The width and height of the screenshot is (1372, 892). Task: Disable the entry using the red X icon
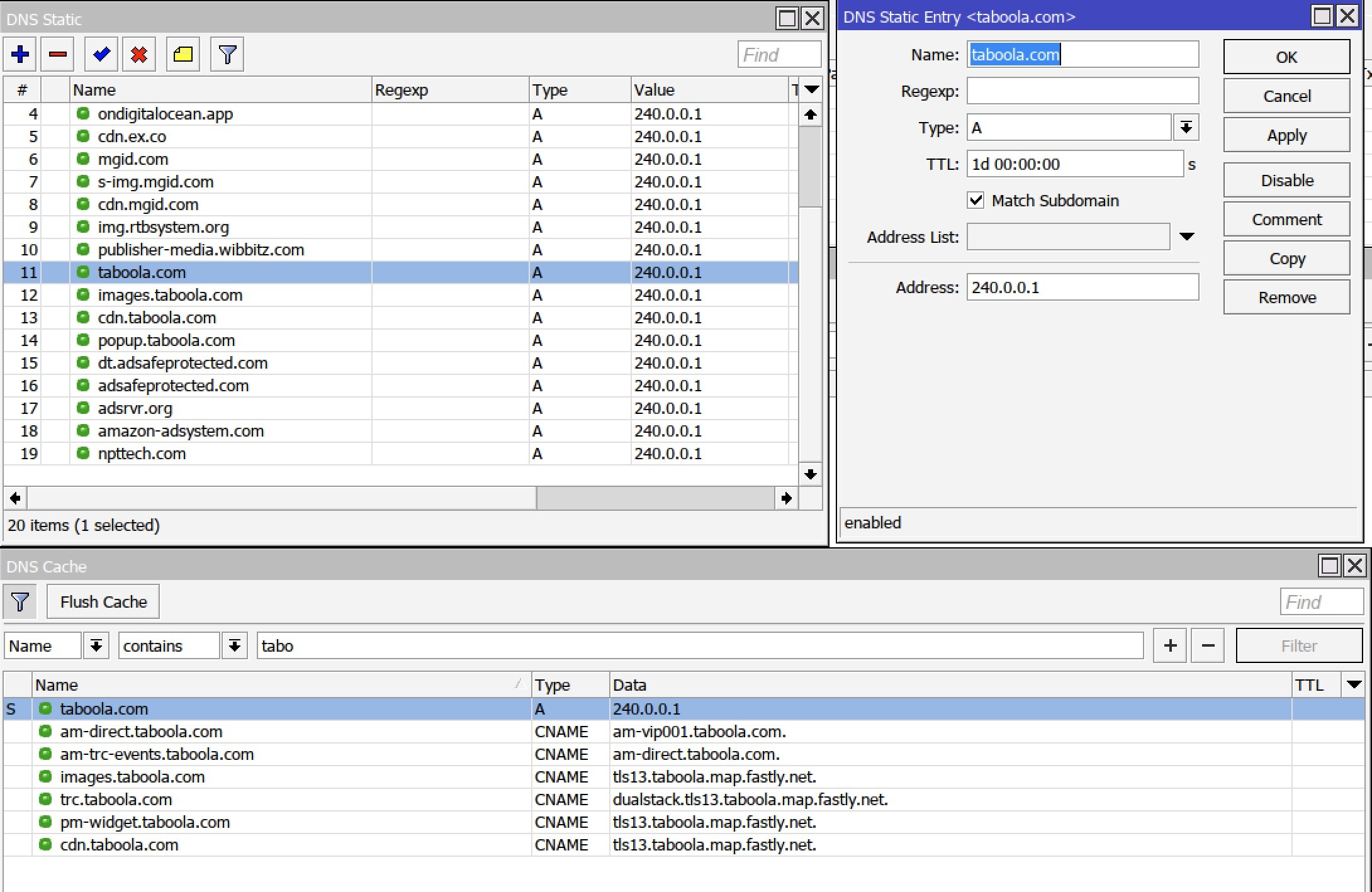pyautogui.click(x=138, y=54)
